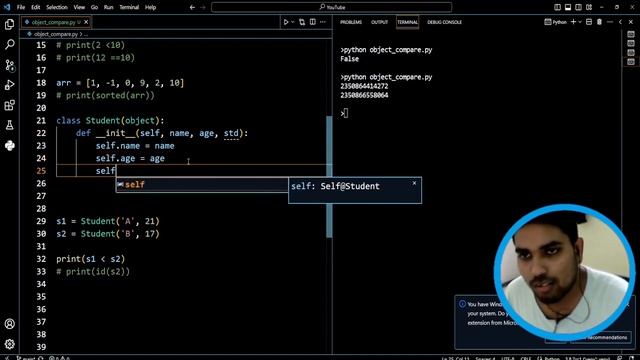Click the object_compare.py breadcrumb
Viewport: 640px width, 360px height.
56,34
